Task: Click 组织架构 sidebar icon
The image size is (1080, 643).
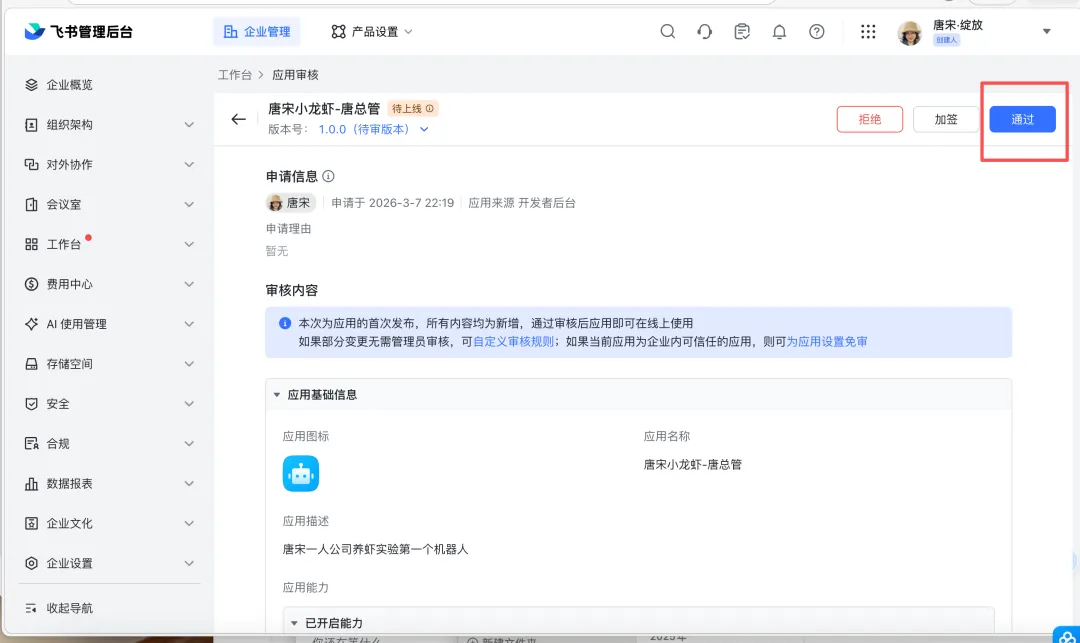Action: click(31, 125)
